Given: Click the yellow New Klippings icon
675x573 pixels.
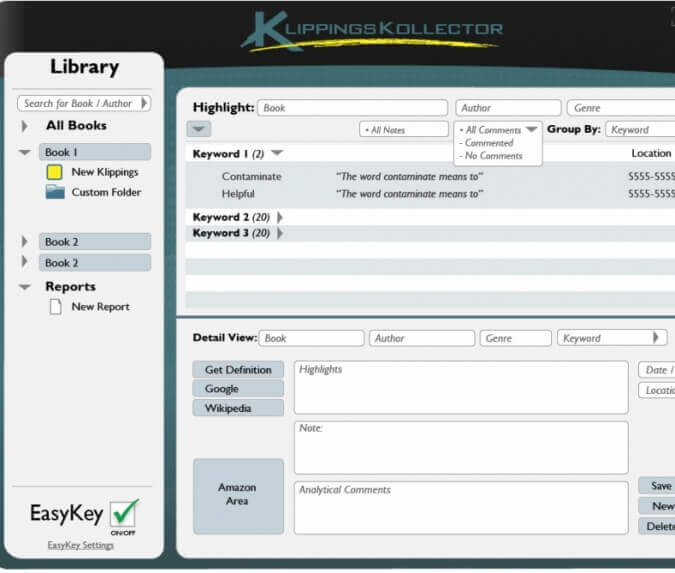Looking at the screenshot, I should pos(54,172).
